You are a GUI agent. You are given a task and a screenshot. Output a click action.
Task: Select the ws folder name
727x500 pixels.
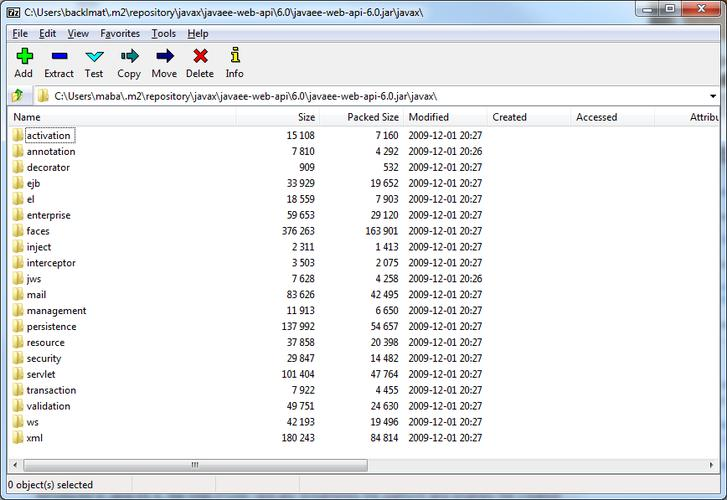32,422
